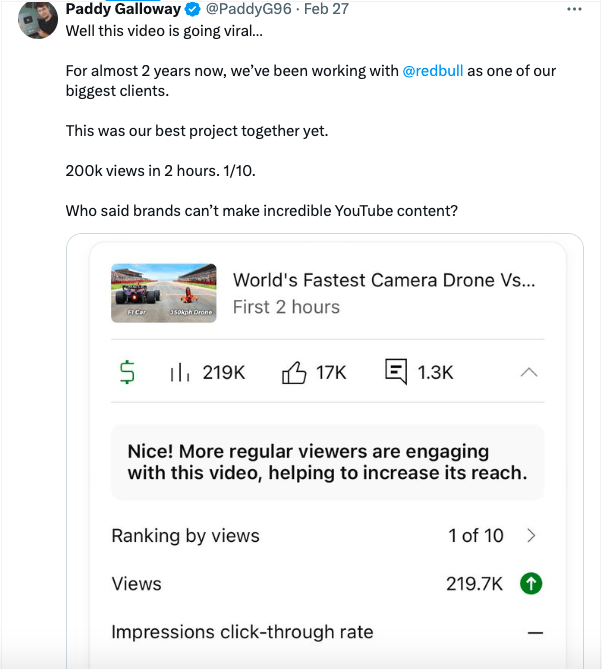Click the comments speech bubble icon

tap(396, 372)
